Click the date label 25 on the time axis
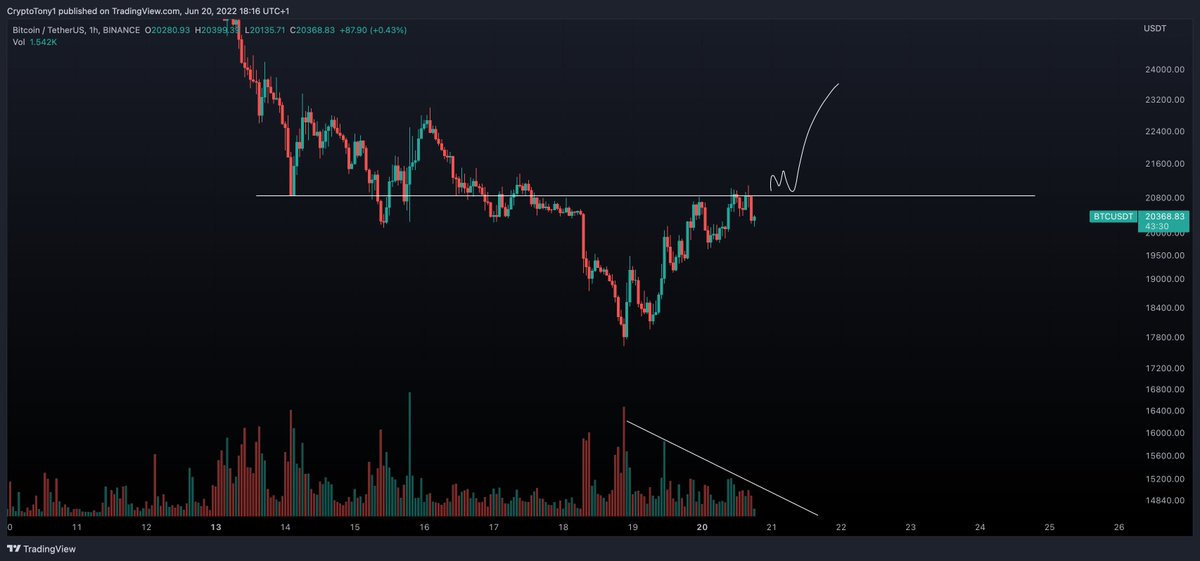The width and height of the screenshot is (1200, 561). coord(1049,527)
